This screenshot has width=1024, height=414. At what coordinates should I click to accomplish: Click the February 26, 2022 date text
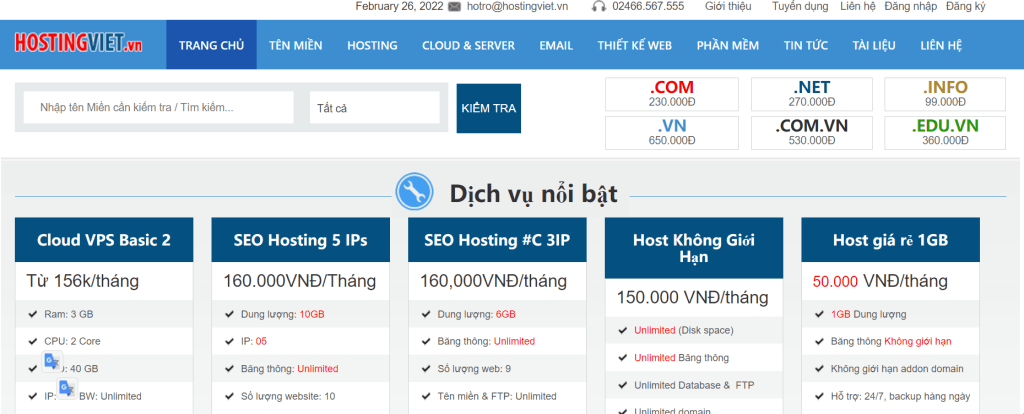(399, 7)
